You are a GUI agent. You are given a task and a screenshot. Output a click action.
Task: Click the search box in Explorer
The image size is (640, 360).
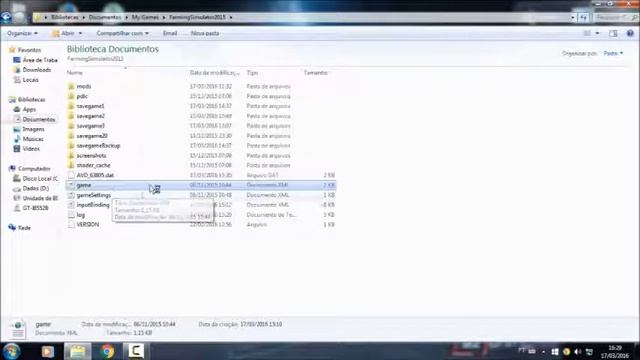click(615, 17)
